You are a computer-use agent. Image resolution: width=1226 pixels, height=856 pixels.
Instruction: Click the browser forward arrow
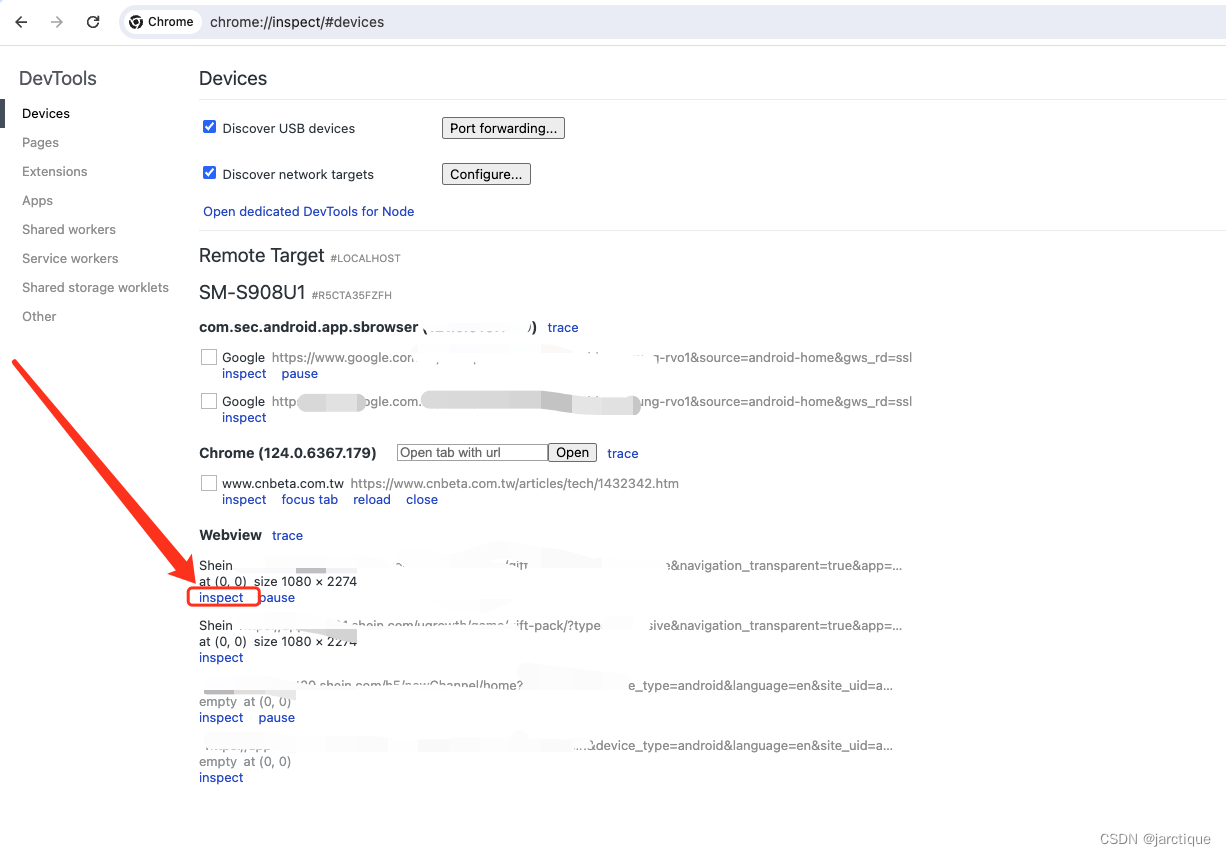pyautogui.click(x=57, y=21)
